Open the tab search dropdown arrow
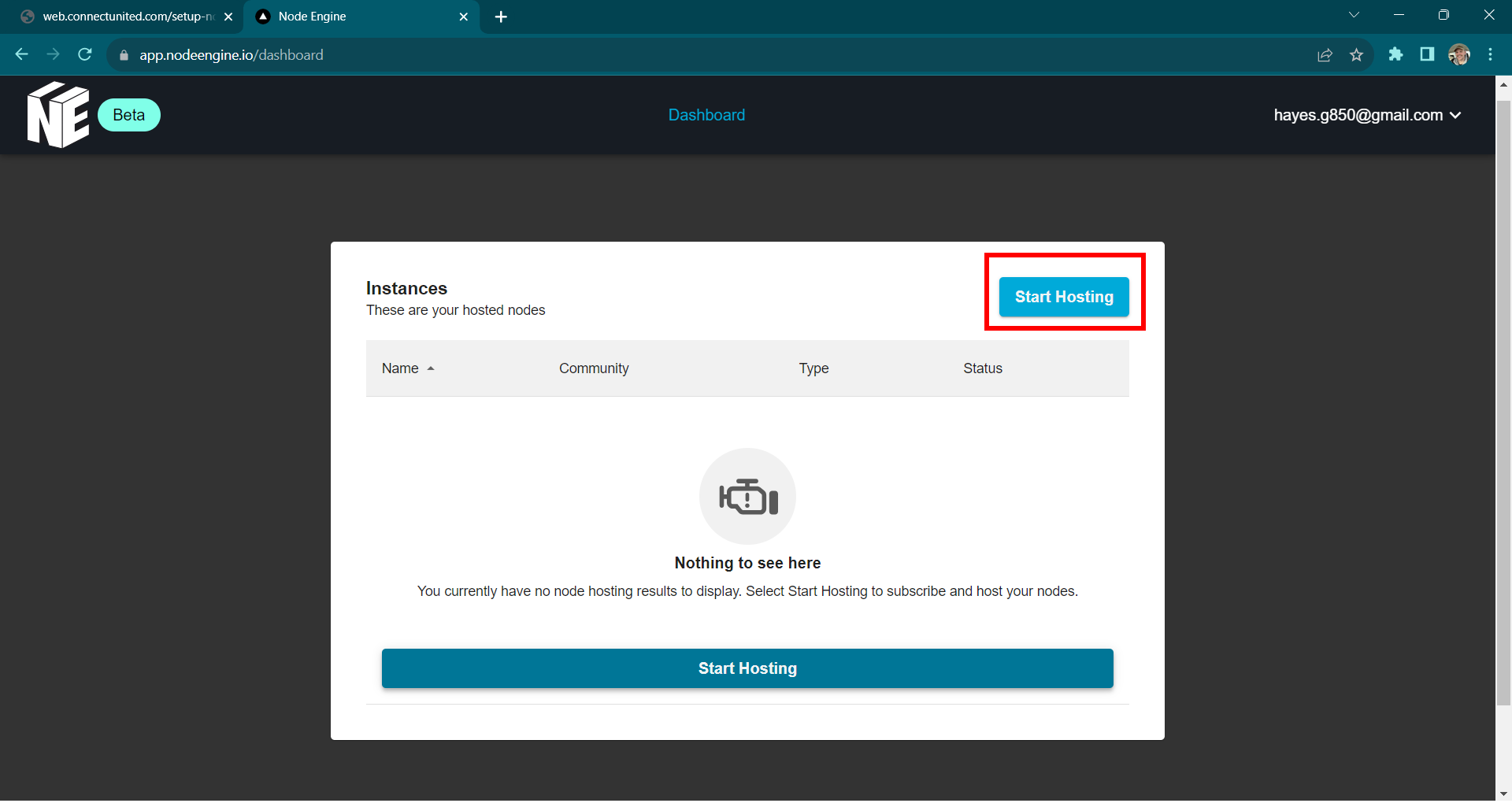Screen dimensions: 1512x803 point(1354,15)
